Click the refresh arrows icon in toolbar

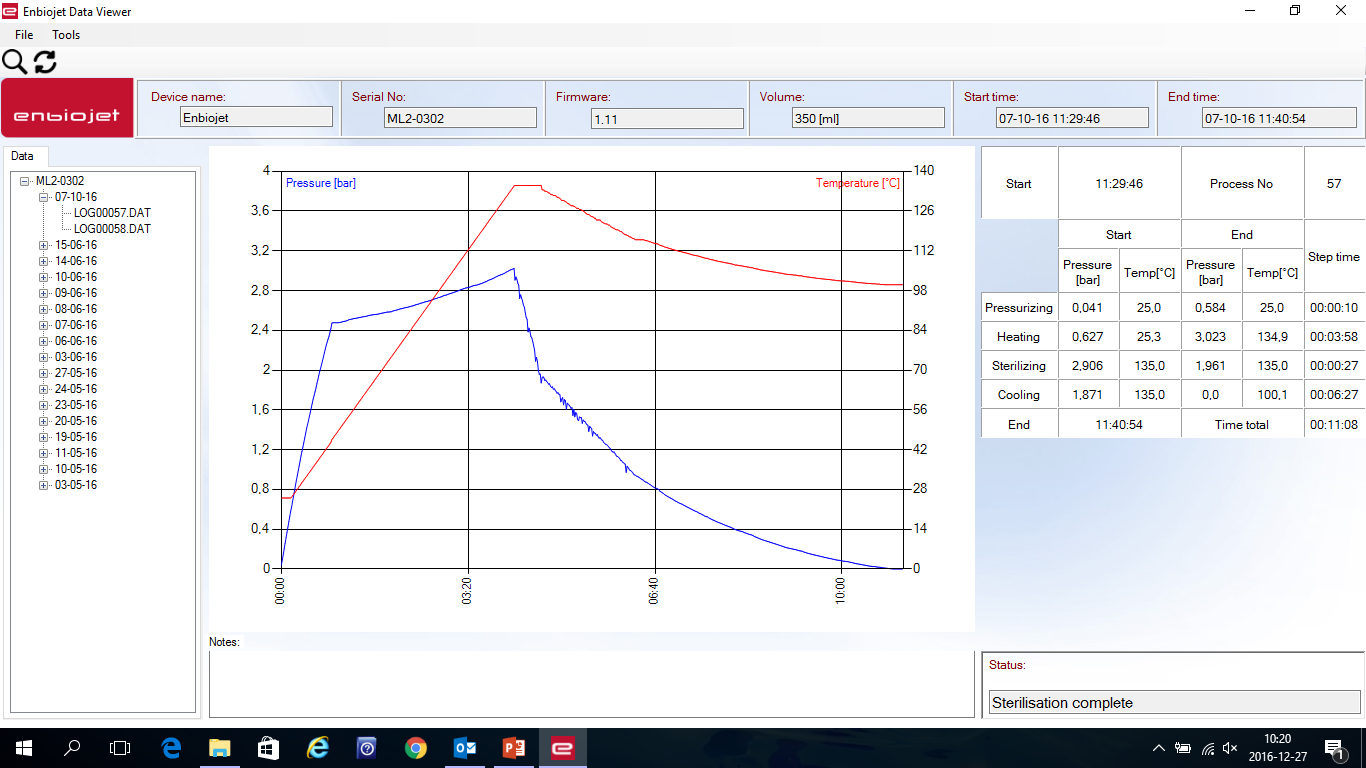(x=45, y=62)
